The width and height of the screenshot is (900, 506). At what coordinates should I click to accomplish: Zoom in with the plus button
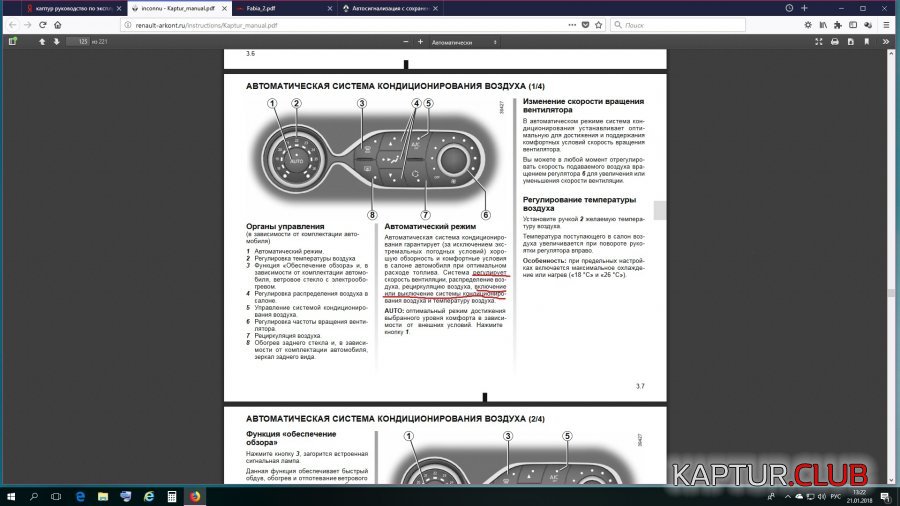point(420,42)
